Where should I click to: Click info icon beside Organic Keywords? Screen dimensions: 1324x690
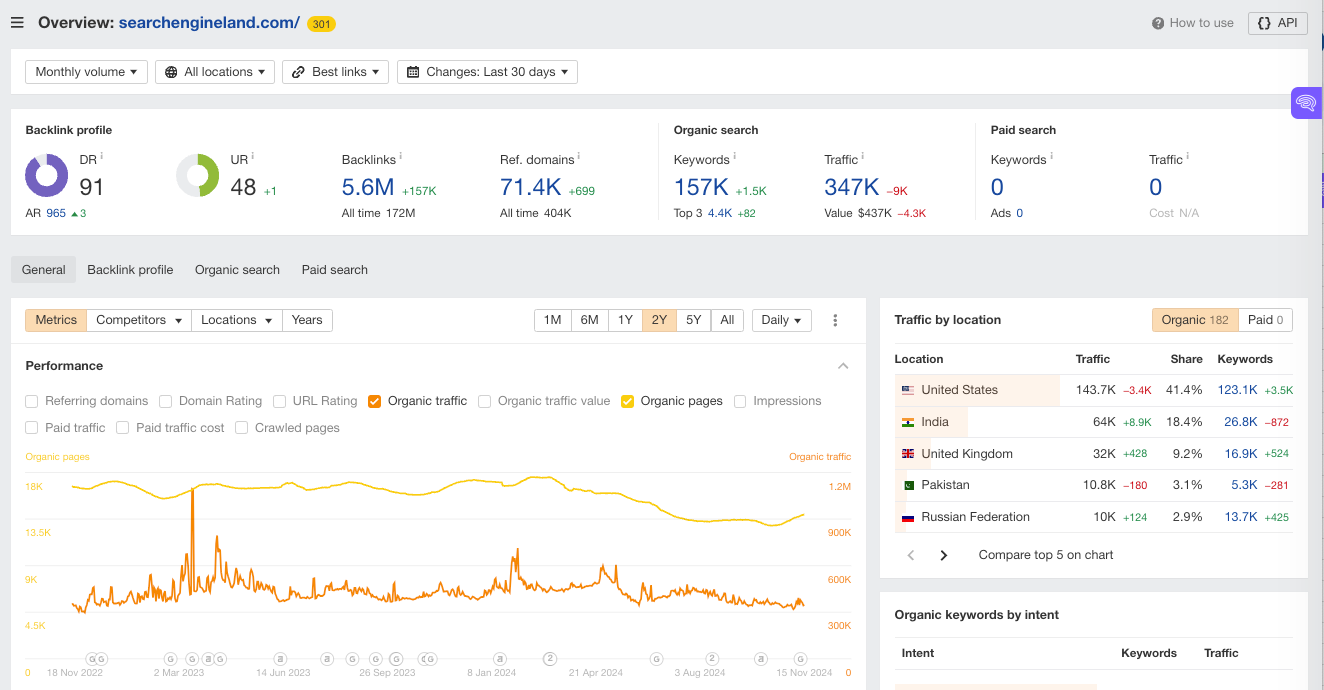735,156
